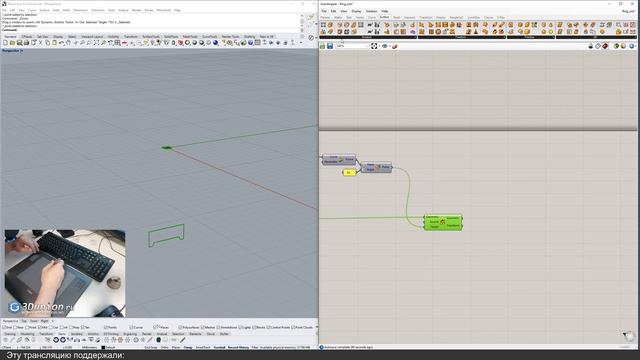Open the Grasshopper Solution menu
Viewport: 640px width, 360px height.
[x=371, y=11]
